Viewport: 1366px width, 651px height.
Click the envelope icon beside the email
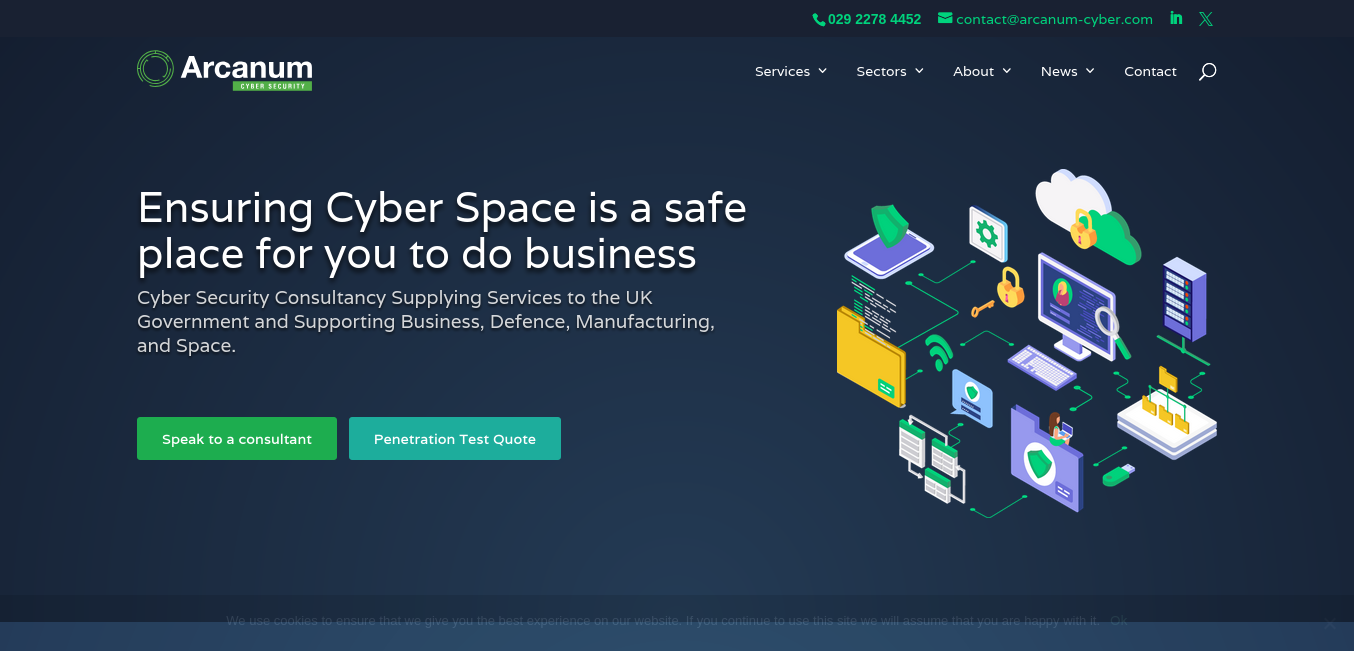coord(945,18)
